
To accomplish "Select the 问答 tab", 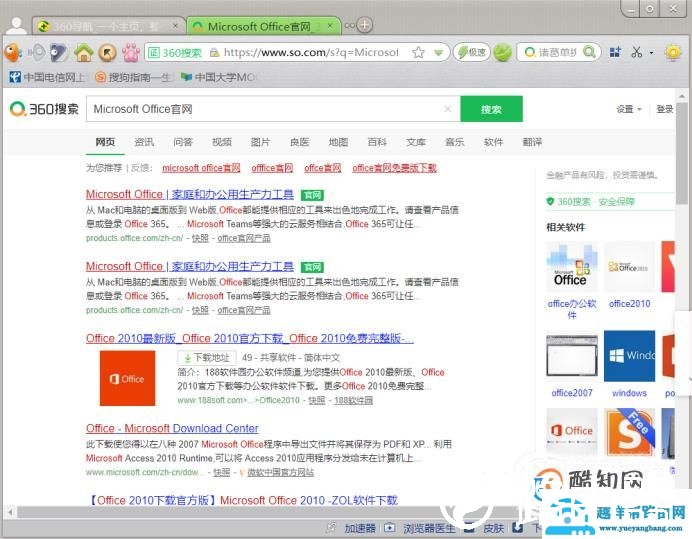I will coord(183,142).
